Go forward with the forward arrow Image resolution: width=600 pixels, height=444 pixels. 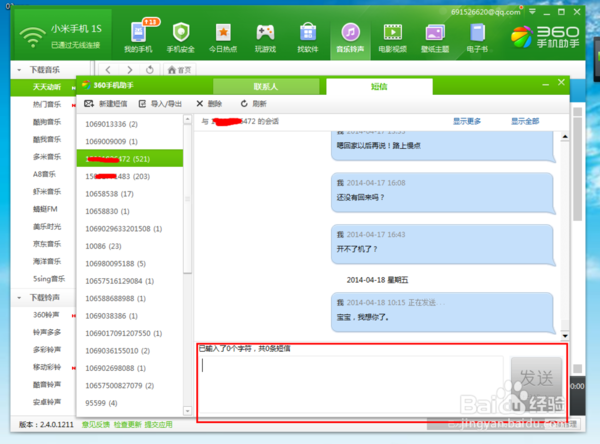pos(130,70)
